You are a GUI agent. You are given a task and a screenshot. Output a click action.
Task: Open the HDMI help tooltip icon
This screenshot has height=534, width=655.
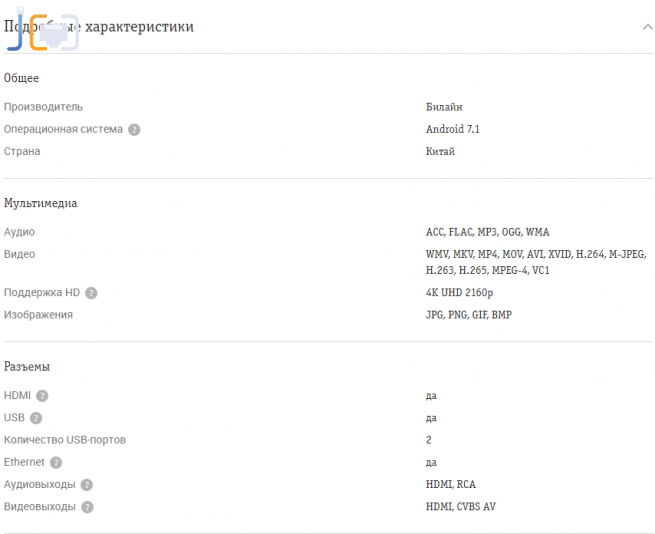[42, 396]
